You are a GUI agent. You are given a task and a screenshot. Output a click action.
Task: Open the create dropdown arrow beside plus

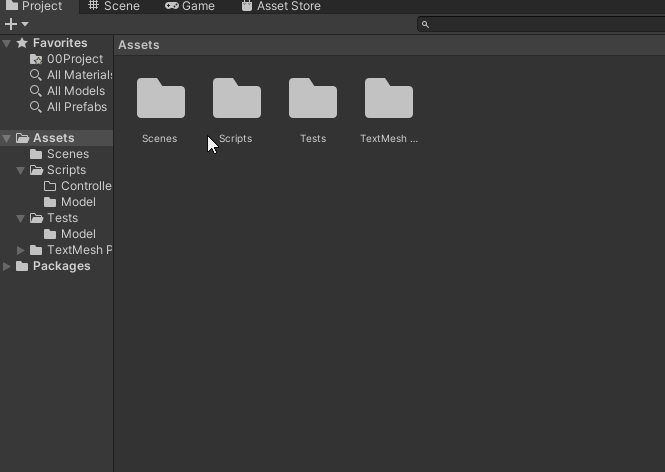point(25,24)
